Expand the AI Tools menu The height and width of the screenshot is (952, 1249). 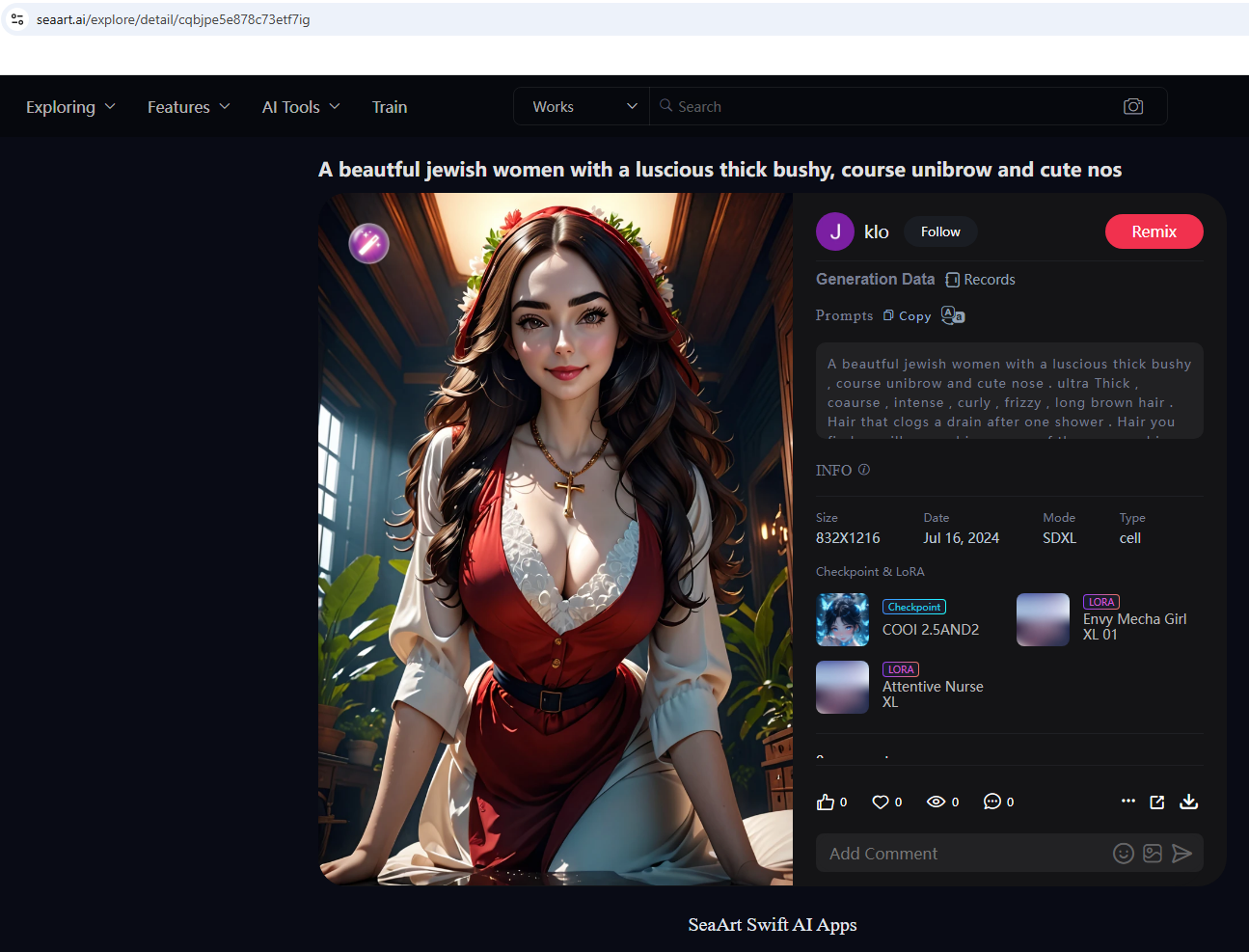point(301,107)
